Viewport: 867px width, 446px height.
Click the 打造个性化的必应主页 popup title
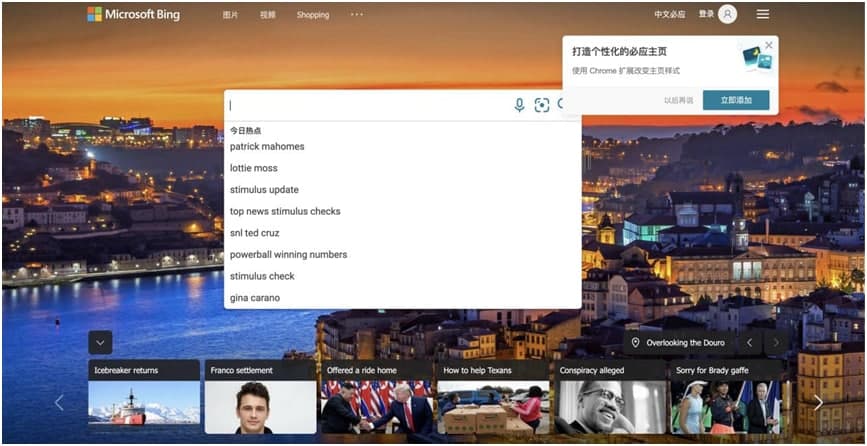(x=619, y=51)
